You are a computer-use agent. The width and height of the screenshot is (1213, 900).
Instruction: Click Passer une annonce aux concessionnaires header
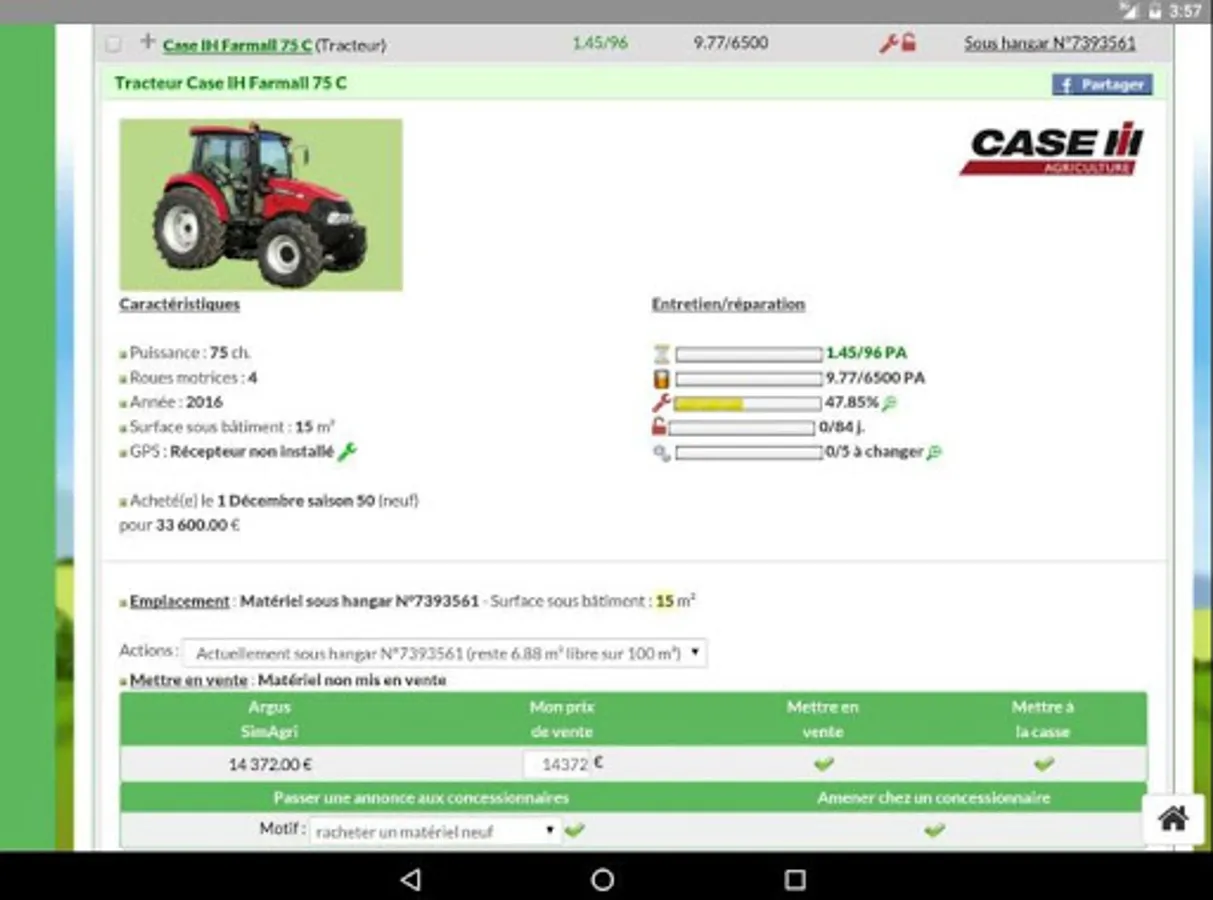coord(421,798)
